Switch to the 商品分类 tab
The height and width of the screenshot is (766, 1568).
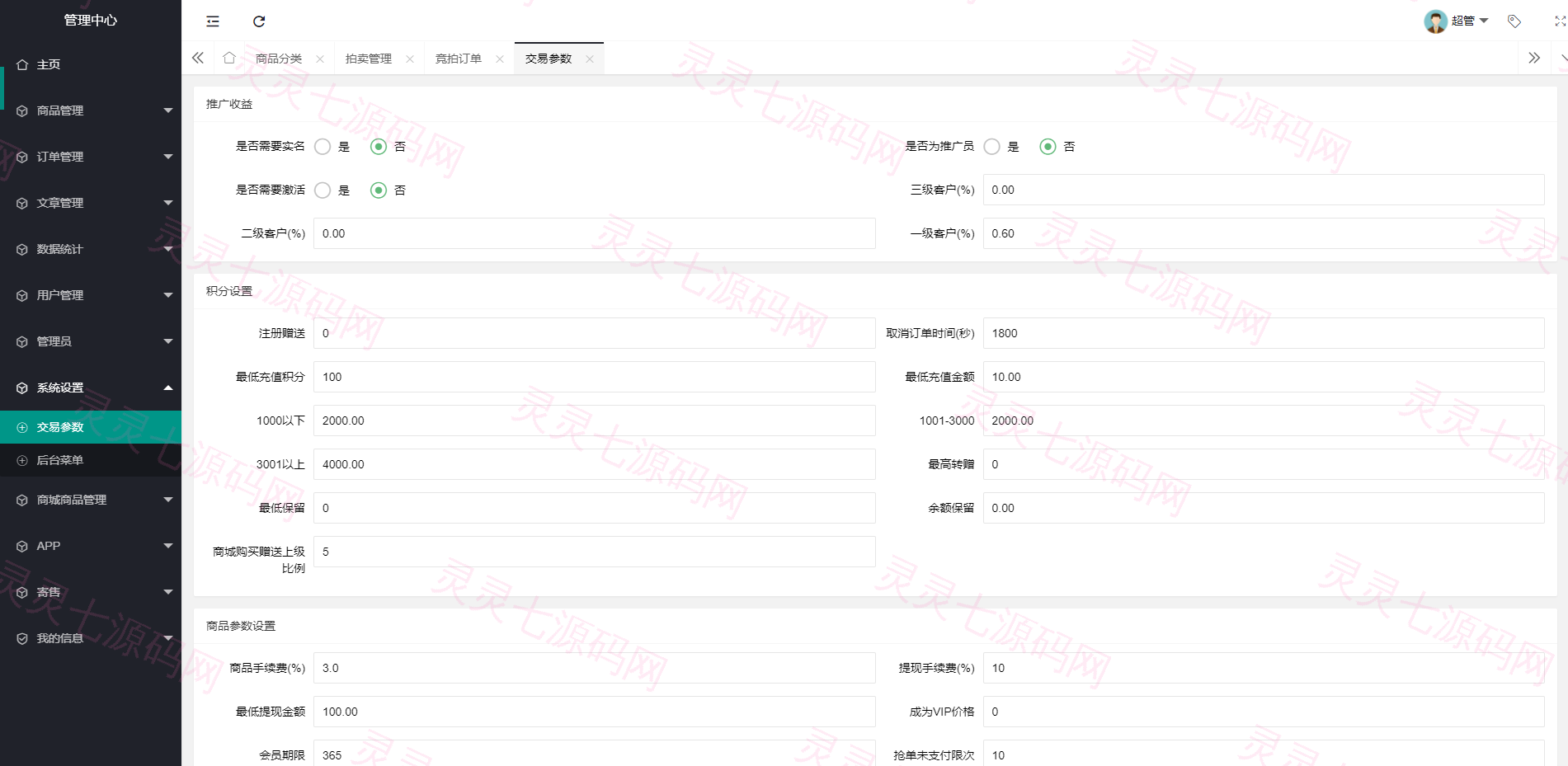tap(279, 59)
